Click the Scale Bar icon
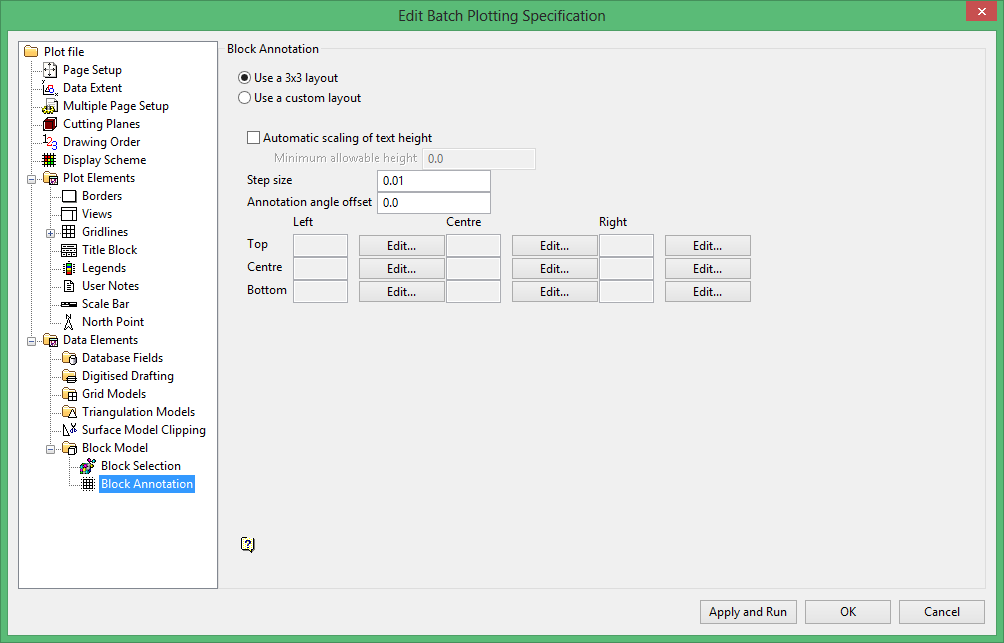 coord(69,304)
